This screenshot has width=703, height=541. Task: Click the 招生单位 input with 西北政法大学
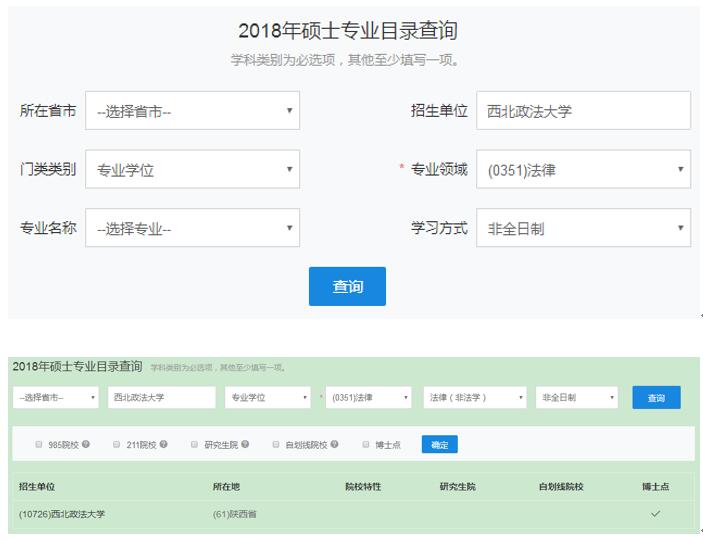(583, 111)
